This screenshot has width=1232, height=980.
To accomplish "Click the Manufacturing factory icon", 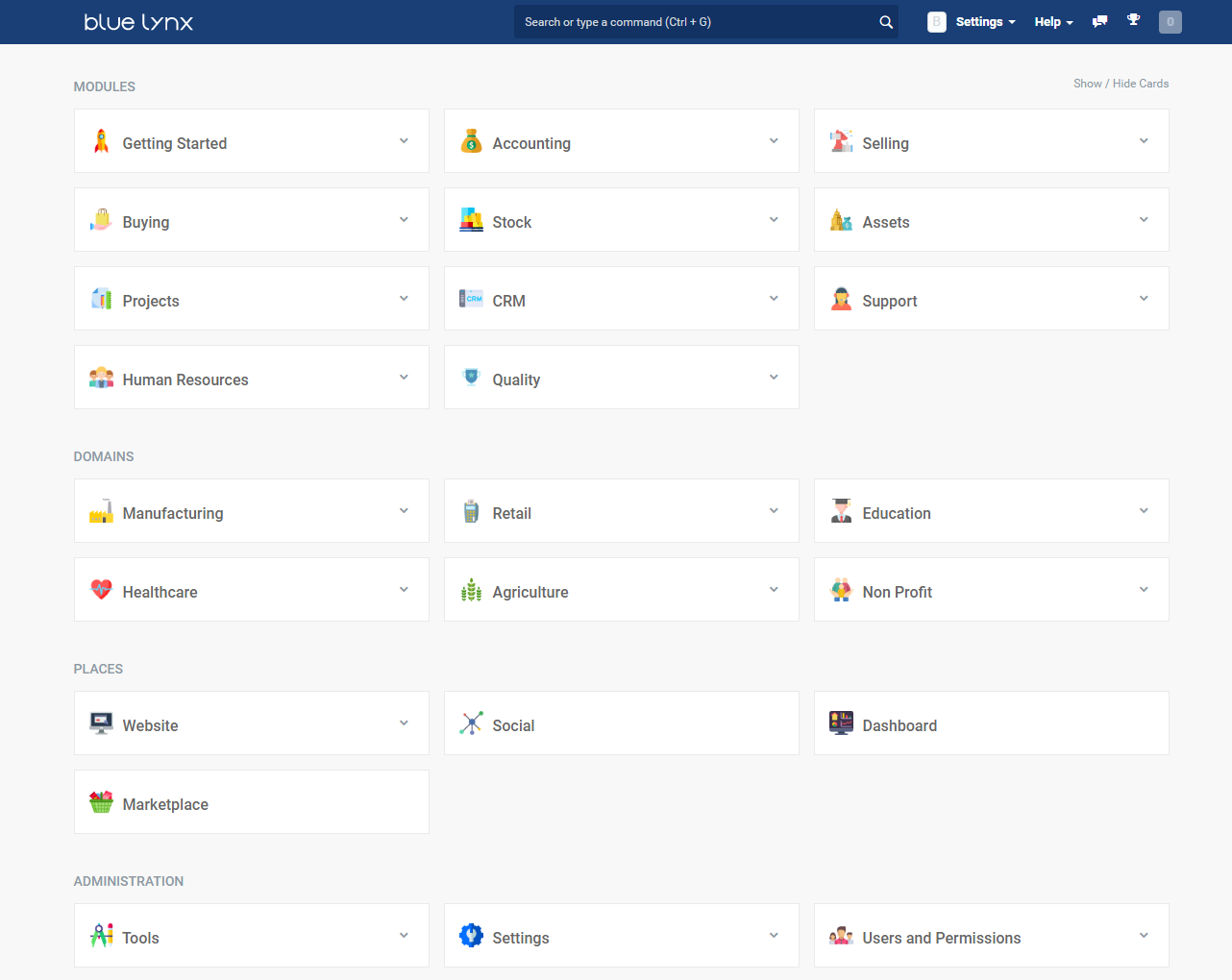I will coord(101,511).
